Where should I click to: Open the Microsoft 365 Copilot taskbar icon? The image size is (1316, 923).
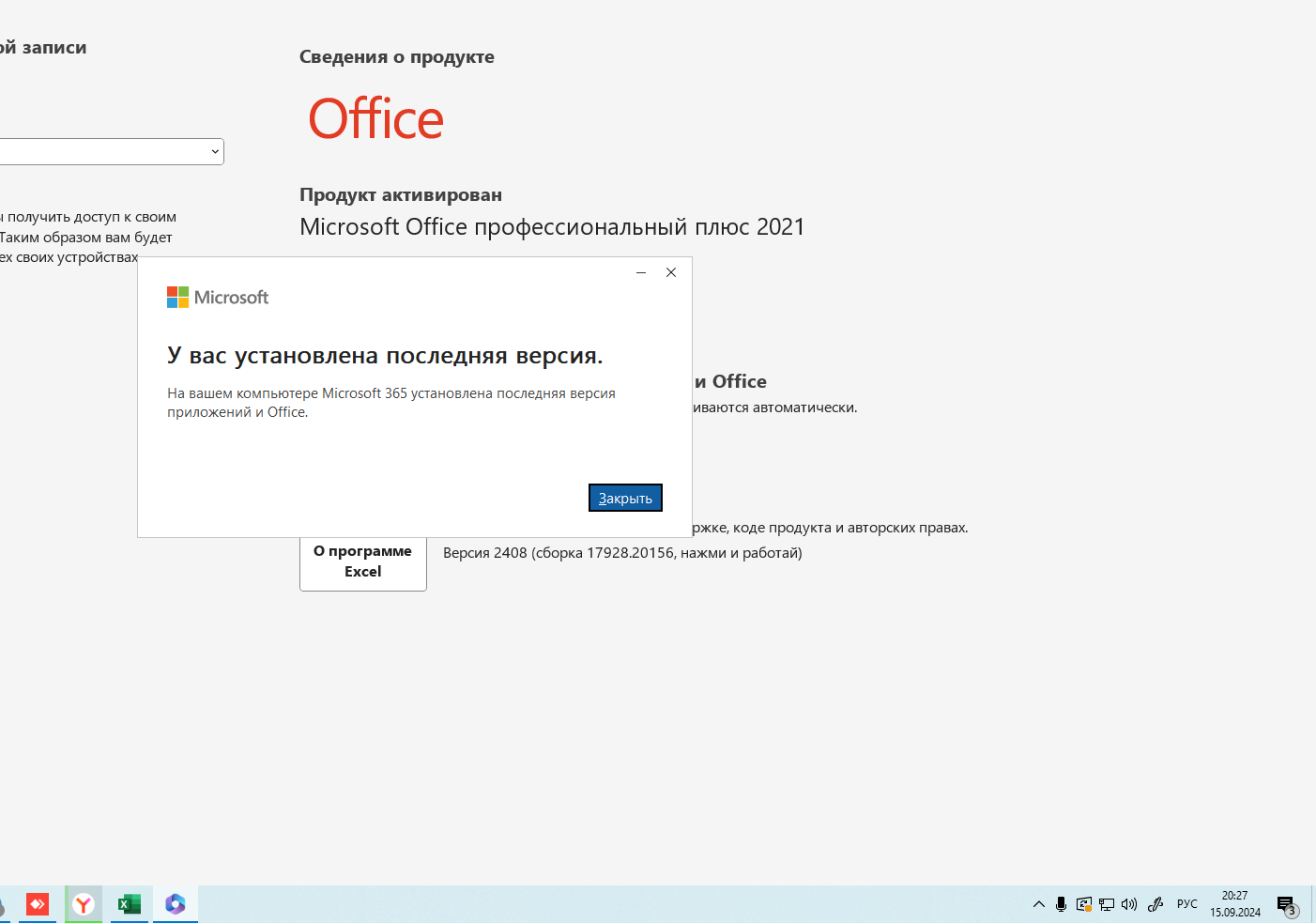point(176,904)
